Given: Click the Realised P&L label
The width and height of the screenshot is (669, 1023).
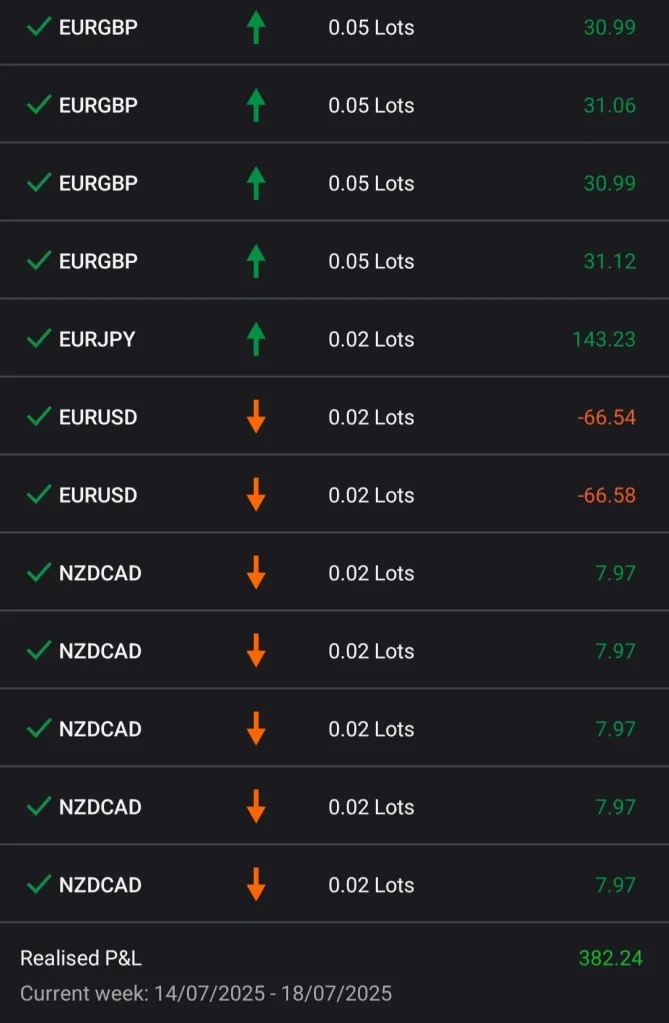Looking at the screenshot, I should (x=81, y=958).
